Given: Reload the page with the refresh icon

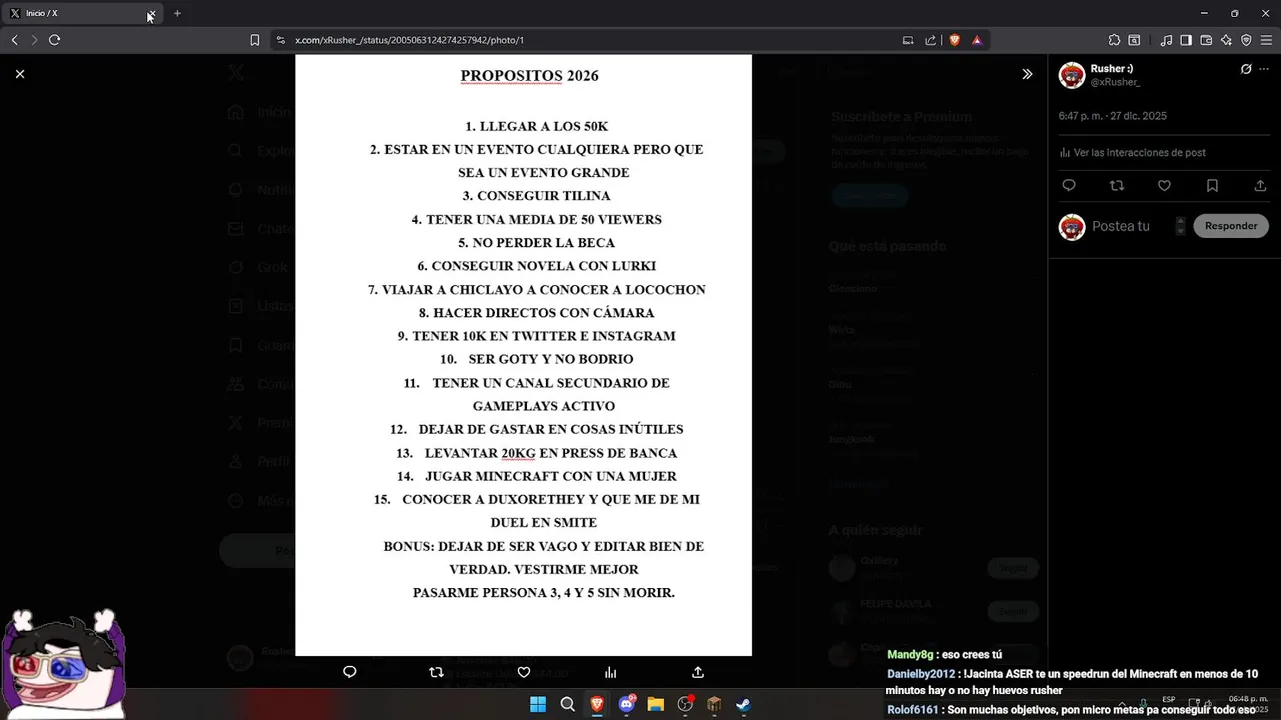Looking at the screenshot, I should (x=54, y=40).
